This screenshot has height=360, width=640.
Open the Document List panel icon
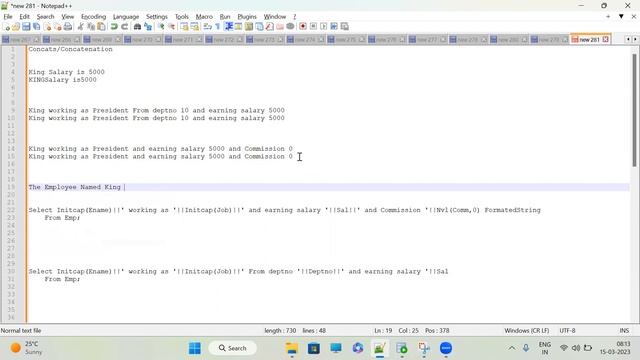(x=259, y=27)
